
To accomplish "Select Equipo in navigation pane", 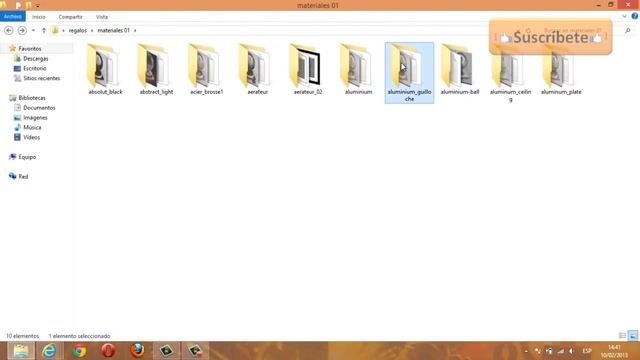I will (27, 157).
